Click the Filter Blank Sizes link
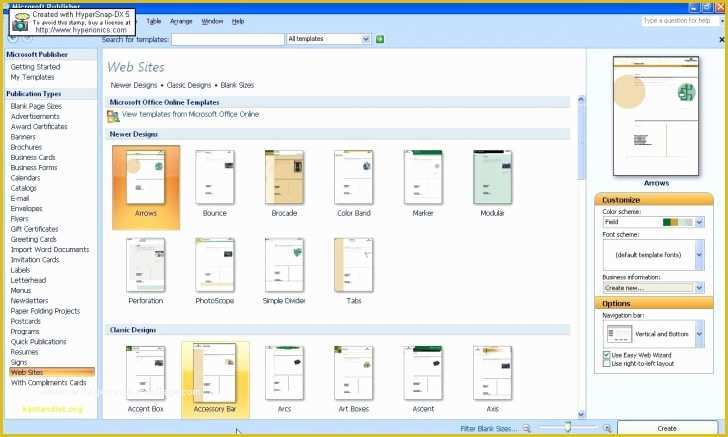The height and width of the screenshot is (437, 728). click(x=488, y=428)
